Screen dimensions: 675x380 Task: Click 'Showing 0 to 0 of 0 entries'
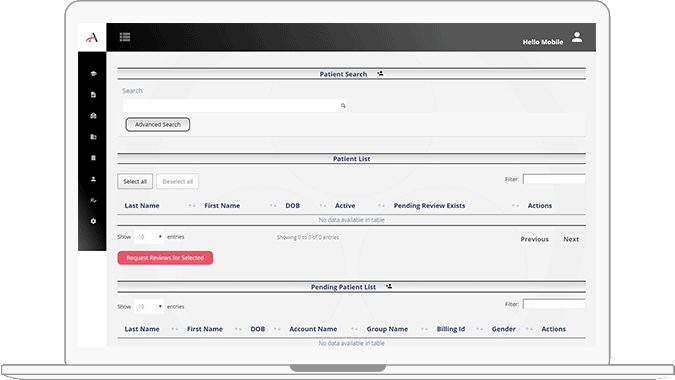308,237
